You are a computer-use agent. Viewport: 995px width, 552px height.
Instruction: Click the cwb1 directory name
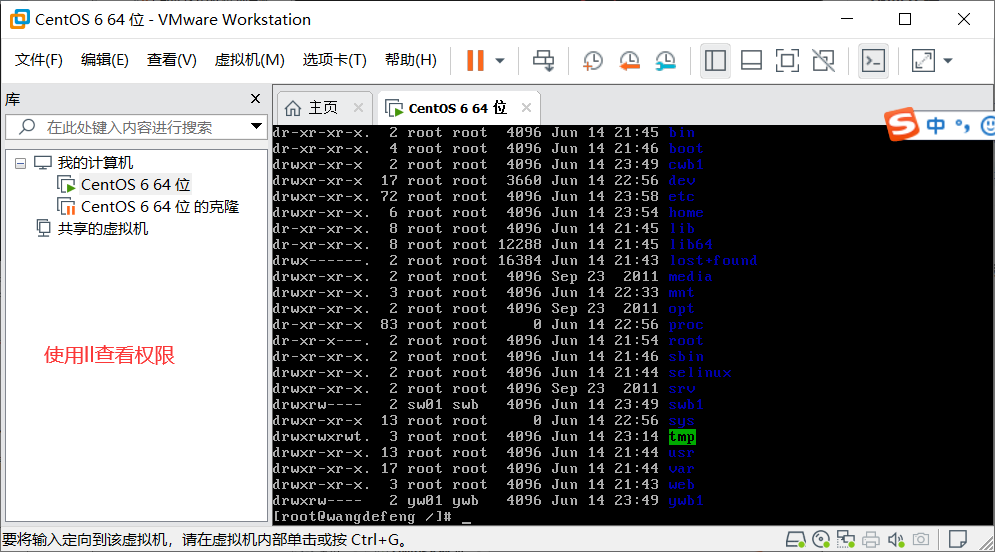686,164
